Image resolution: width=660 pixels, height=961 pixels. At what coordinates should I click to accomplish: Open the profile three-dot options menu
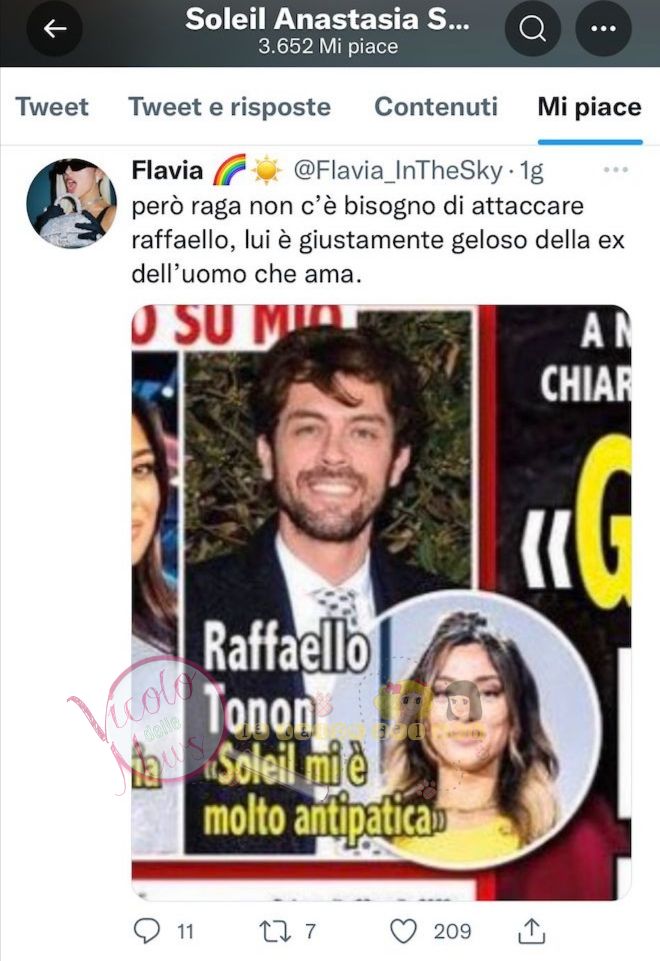pos(603,29)
